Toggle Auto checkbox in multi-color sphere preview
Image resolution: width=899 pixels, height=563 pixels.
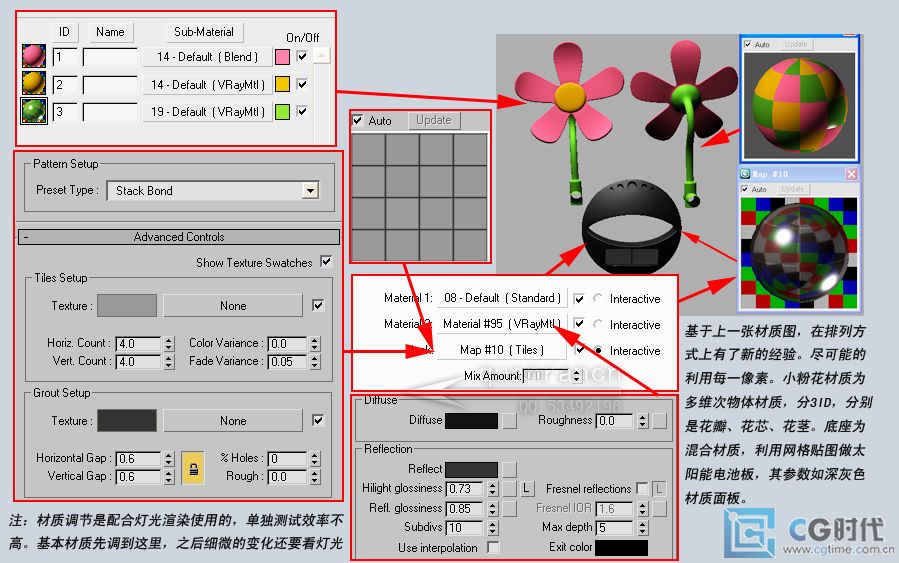tap(748, 44)
